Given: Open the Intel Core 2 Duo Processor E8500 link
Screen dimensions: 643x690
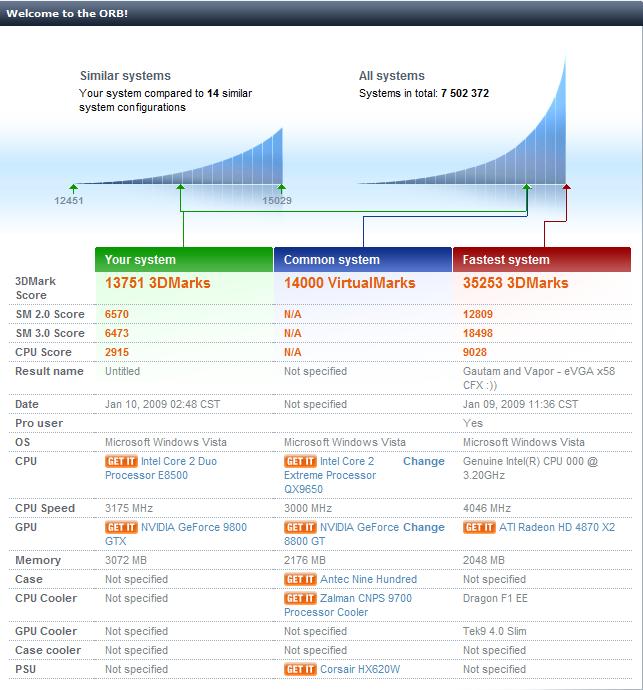Looking at the screenshot, I should 161,468.
